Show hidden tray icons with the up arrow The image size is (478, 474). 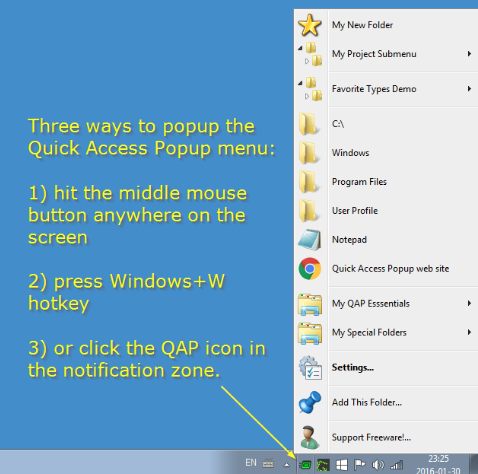[286, 464]
